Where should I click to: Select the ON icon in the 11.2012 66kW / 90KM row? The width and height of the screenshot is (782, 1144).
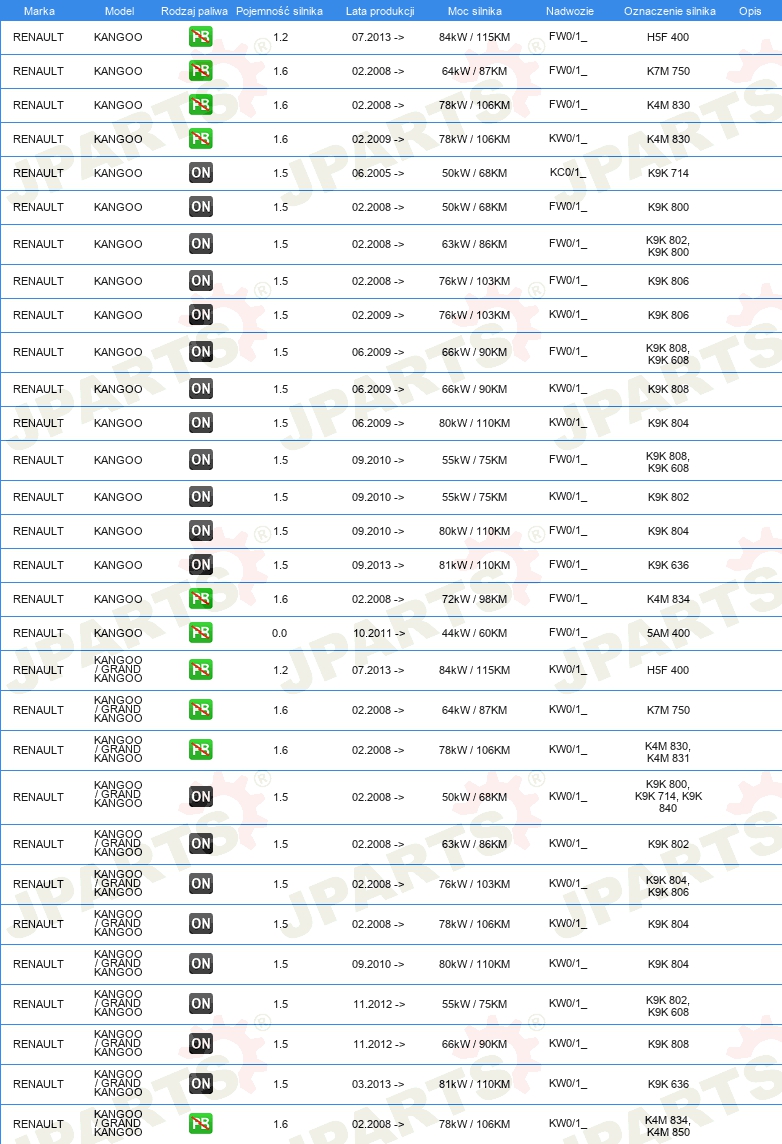click(201, 1044)
